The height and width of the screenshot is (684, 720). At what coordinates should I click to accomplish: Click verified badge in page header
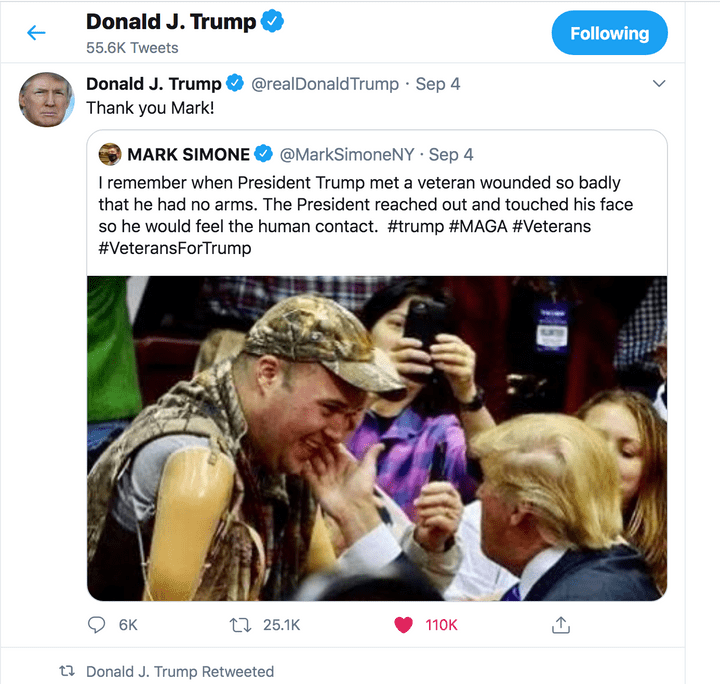pos(271,21)
